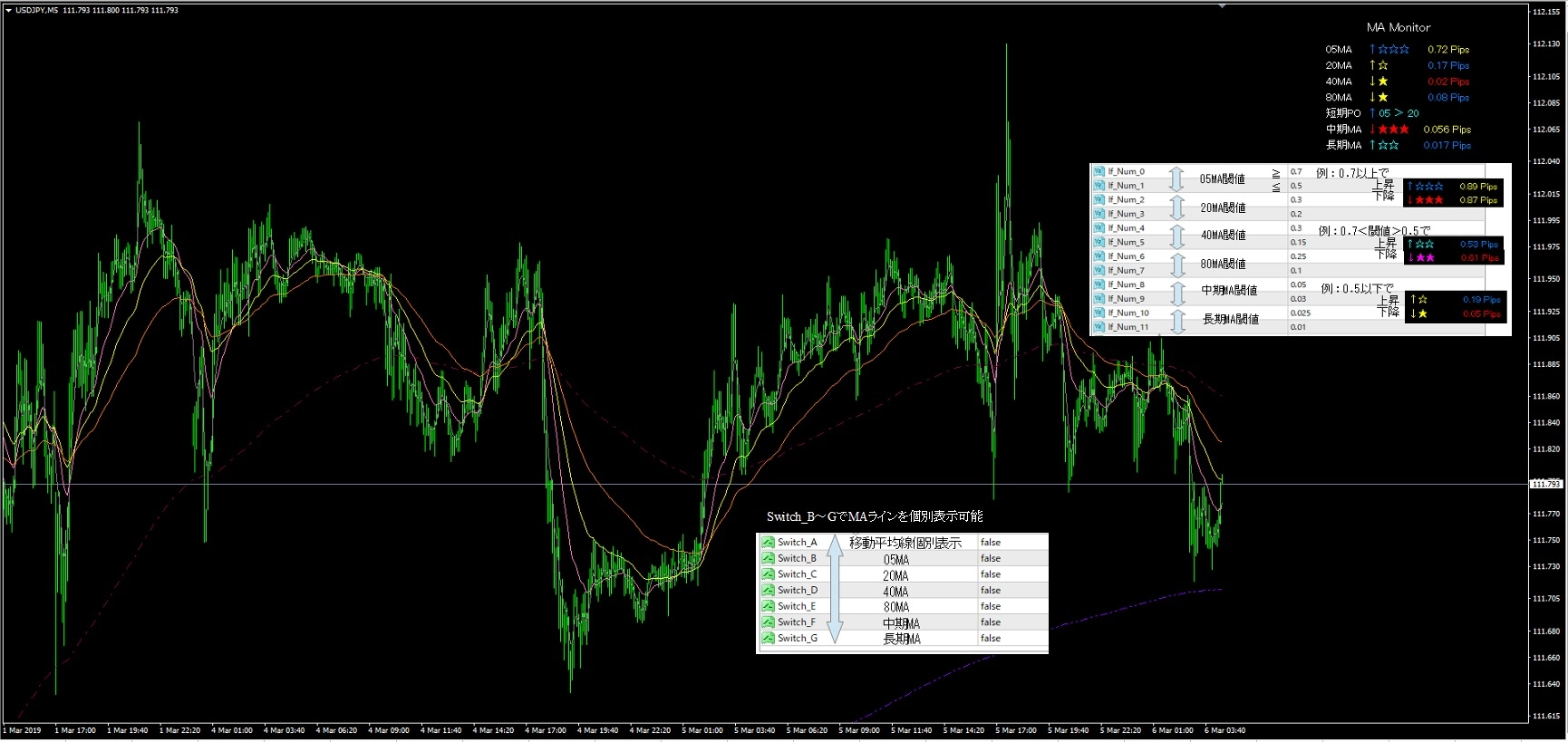Select the USDJPY,M5 chart title text
Screen dimensions: 1568x742
point(37,11)
